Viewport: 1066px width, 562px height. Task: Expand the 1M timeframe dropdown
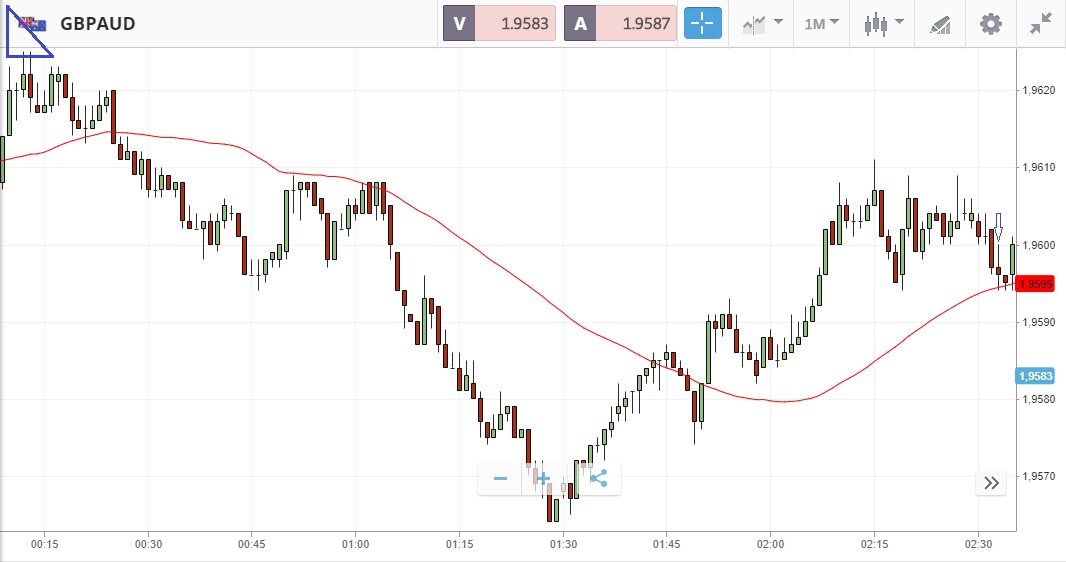click(x=821, y=23)
